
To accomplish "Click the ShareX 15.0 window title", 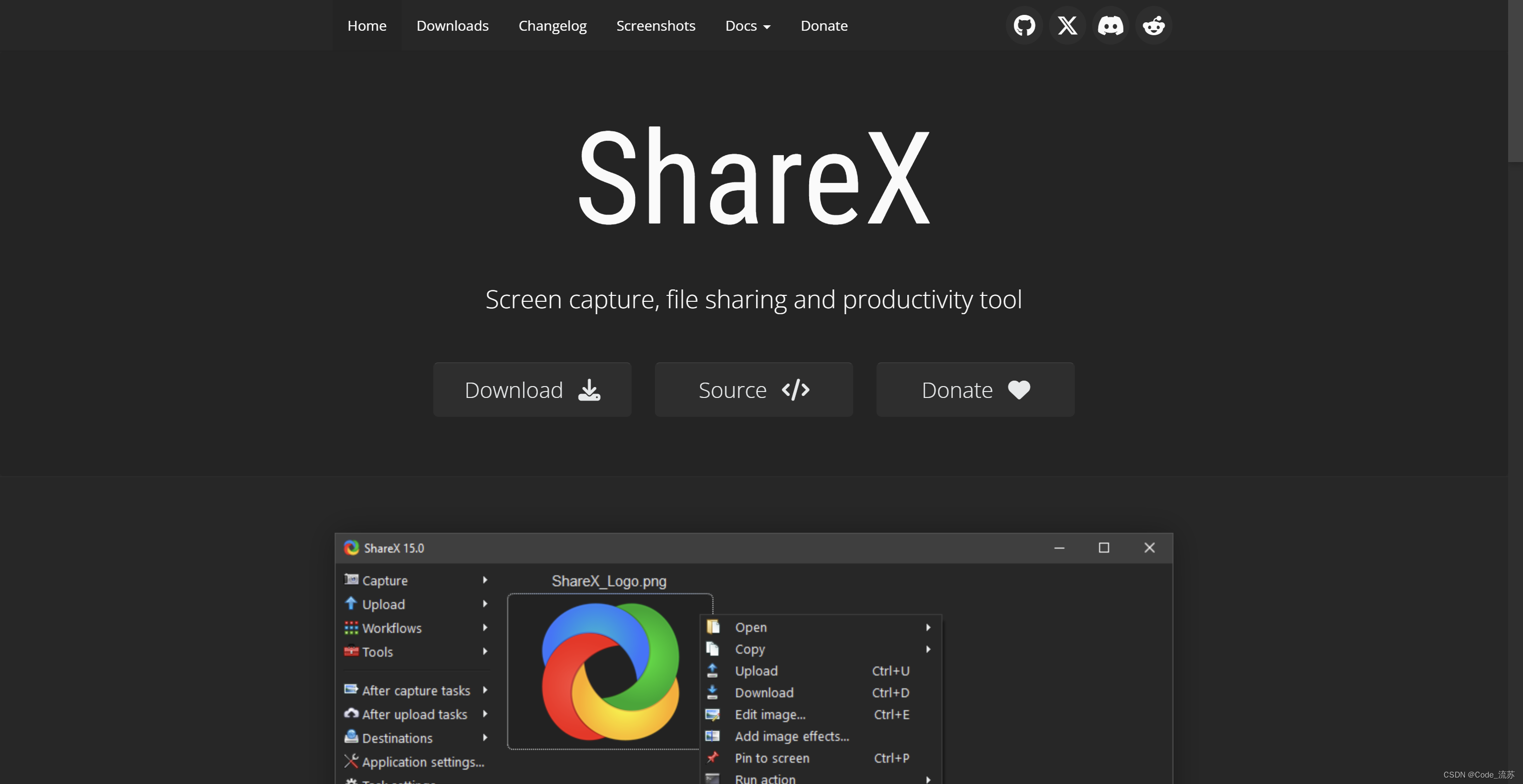I will coord(394,548).
